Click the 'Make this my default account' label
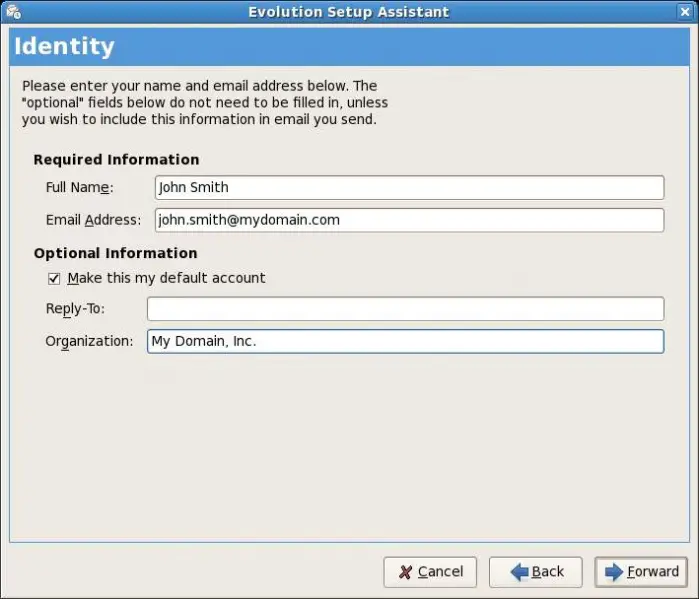Screen dimensions: 699x599 166,278
